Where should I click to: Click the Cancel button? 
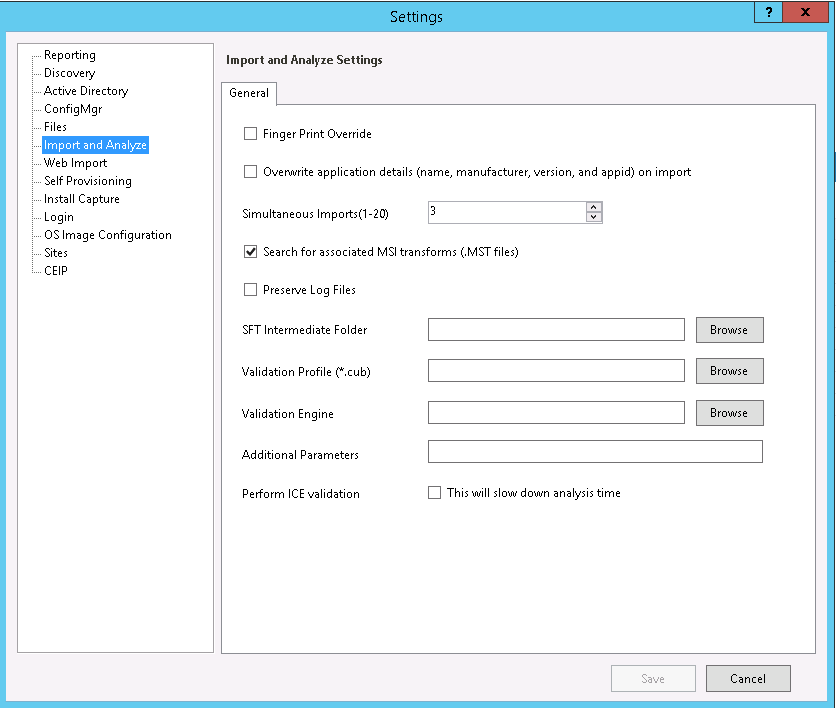(748, 679)
